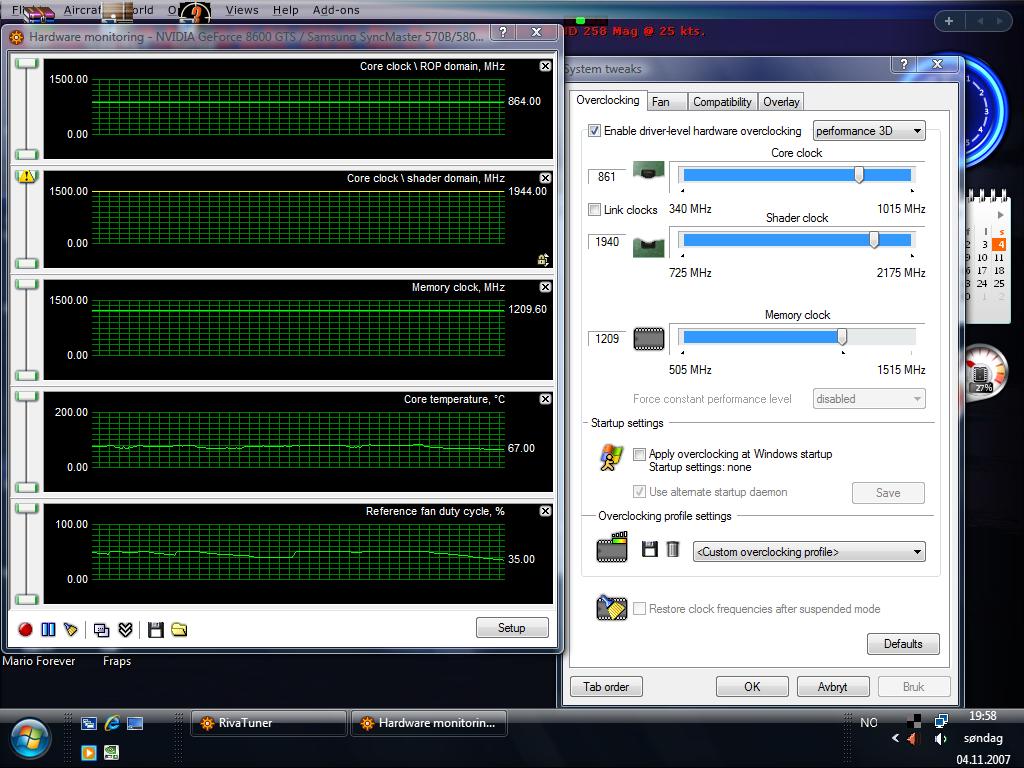Screen dimensions: 1024x768
Task: Switch to the Compatibility tab
Action: pos(722,102)
